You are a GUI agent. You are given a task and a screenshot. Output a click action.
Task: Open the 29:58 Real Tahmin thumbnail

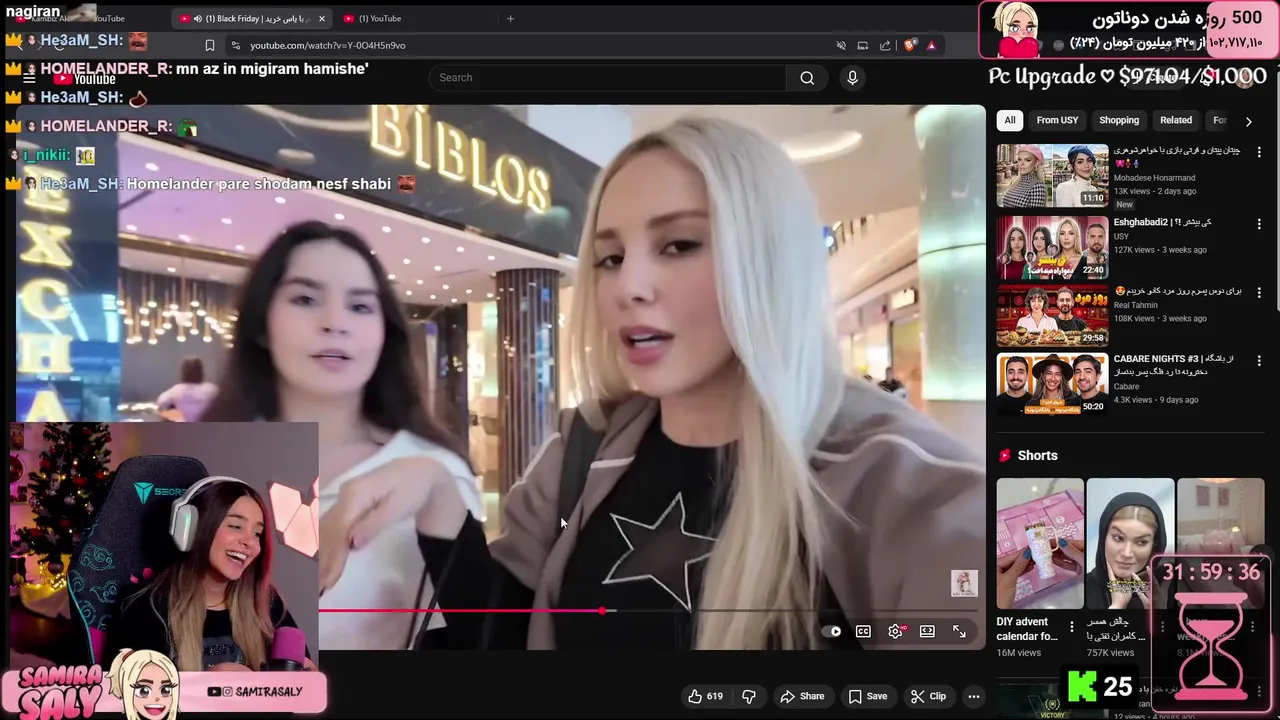click(1052, 316)
